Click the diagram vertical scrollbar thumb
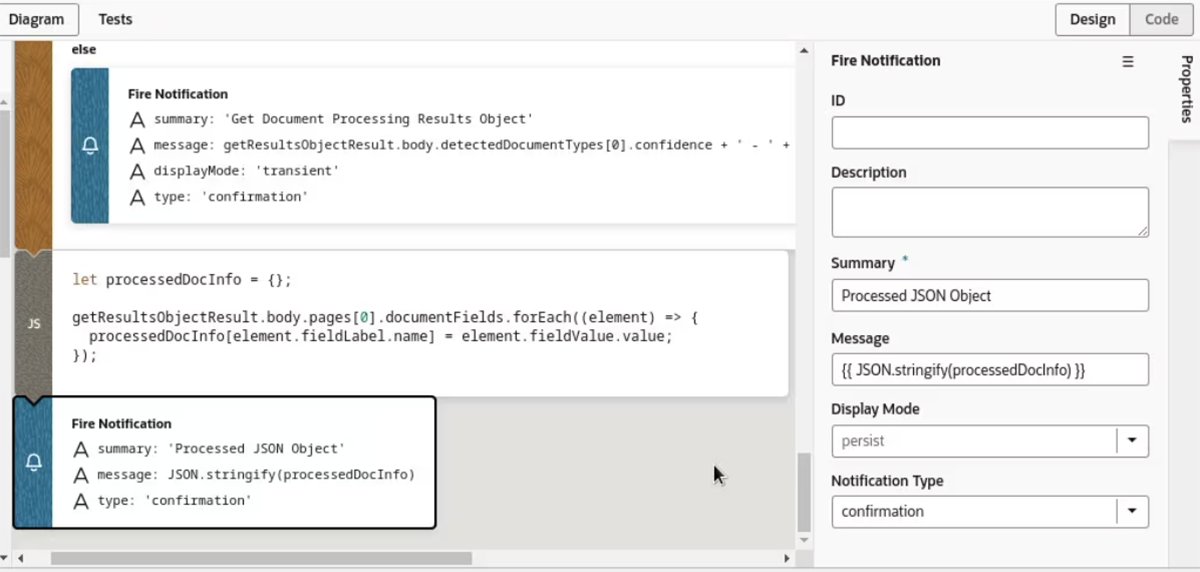 tap(804, 492)
